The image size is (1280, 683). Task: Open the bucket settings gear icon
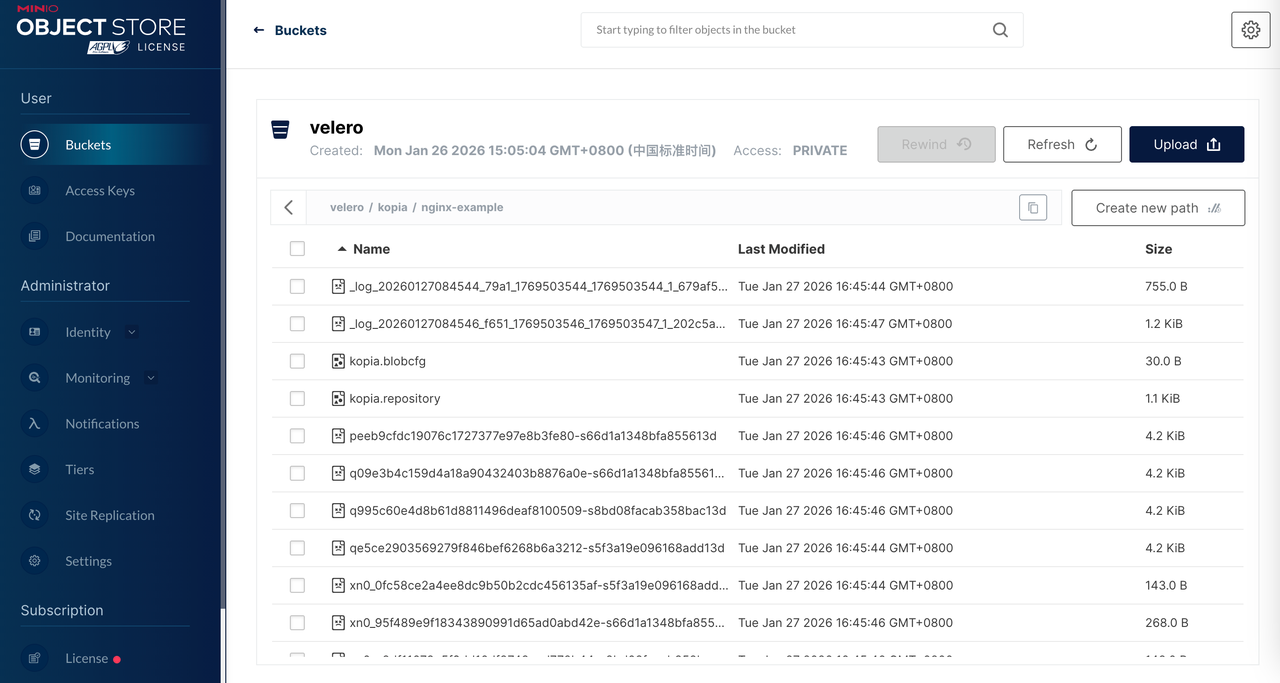point(1250,30)
